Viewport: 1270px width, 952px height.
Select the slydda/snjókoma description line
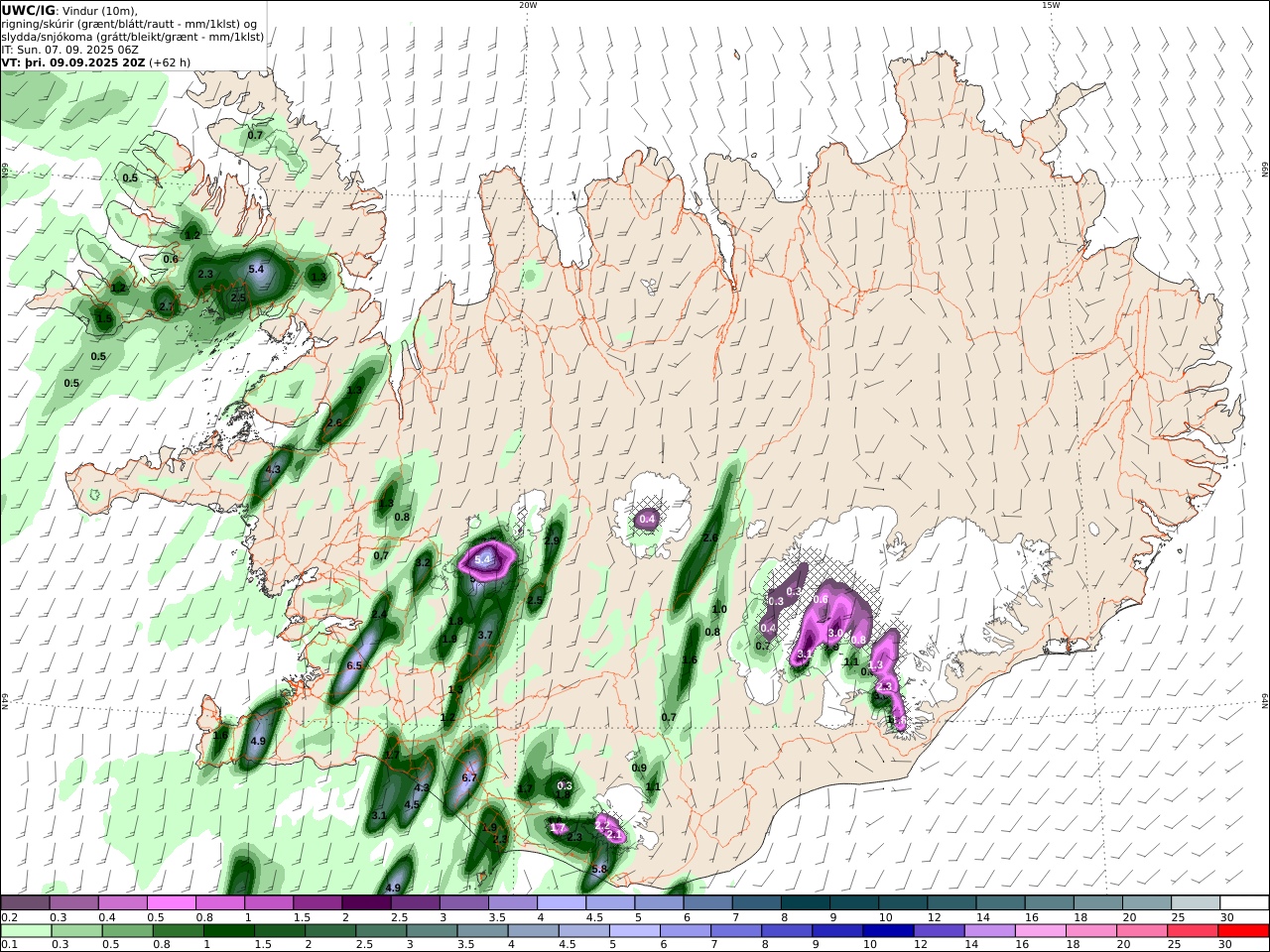[x=133, y=37]
